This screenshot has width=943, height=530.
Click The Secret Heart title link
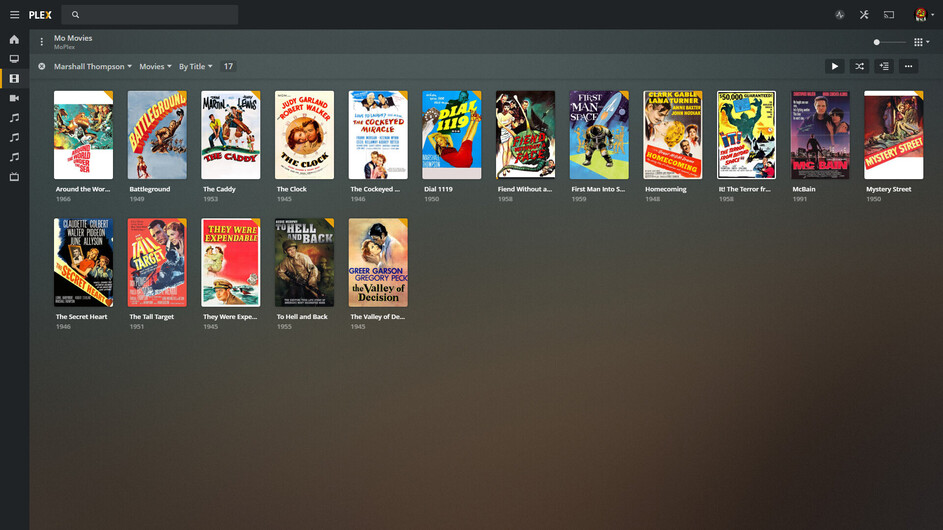click(x=82, y=316)
